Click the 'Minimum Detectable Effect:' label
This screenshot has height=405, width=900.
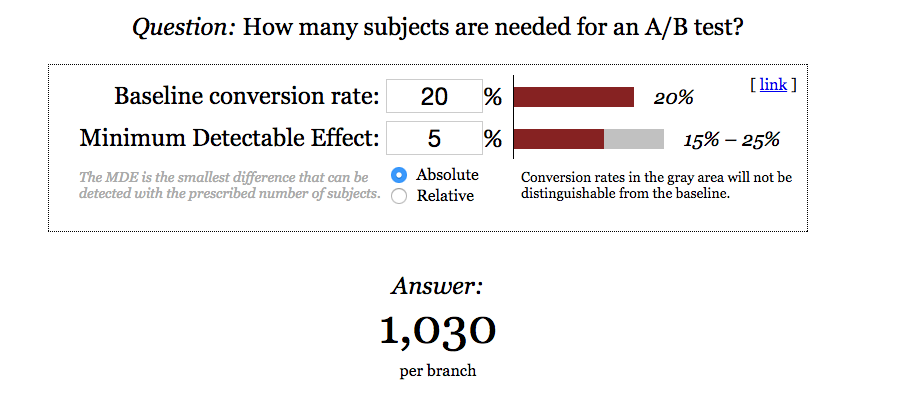[230, 138]
